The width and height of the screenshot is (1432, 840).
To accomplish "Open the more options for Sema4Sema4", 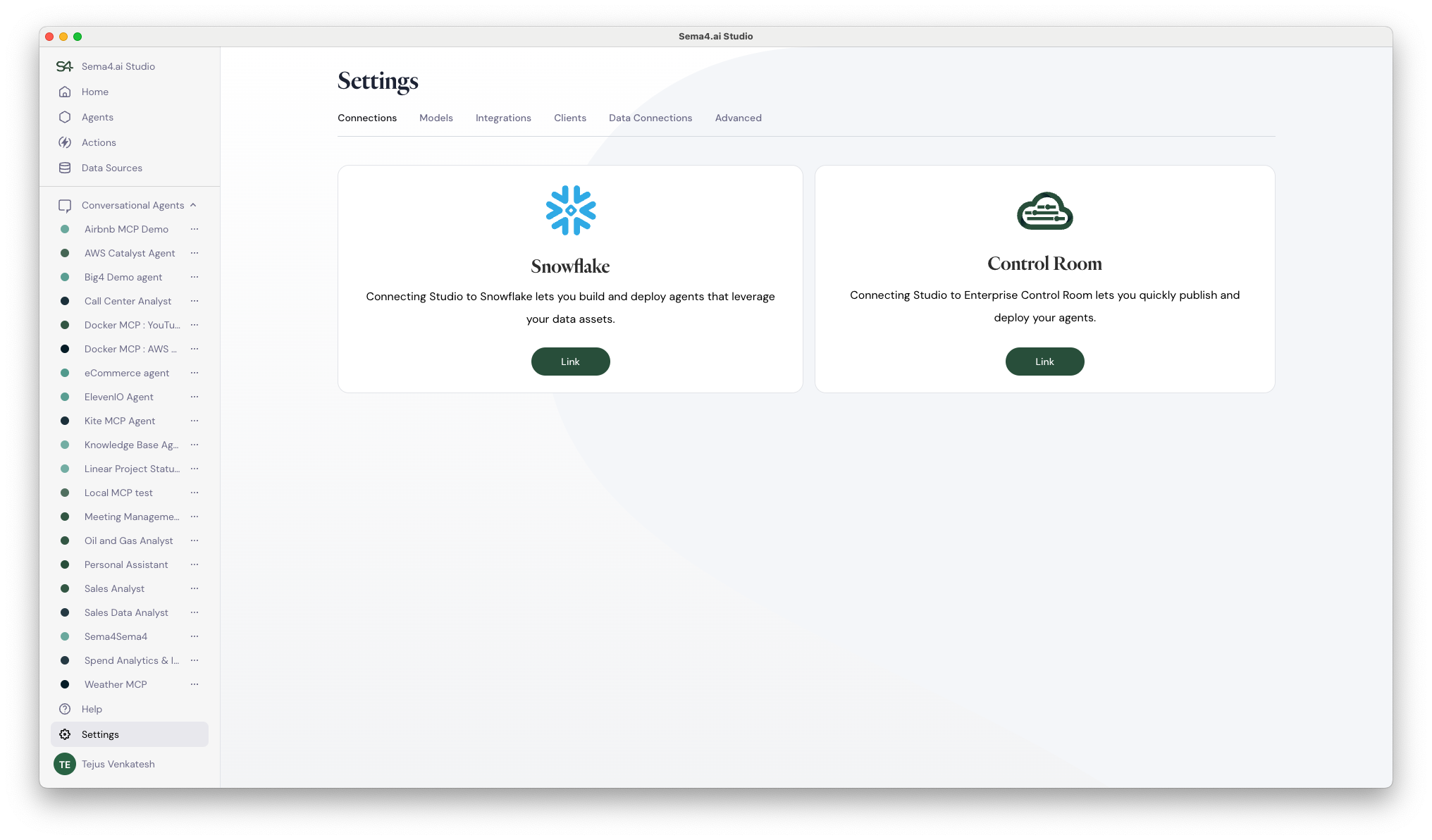I will (195, 636).
